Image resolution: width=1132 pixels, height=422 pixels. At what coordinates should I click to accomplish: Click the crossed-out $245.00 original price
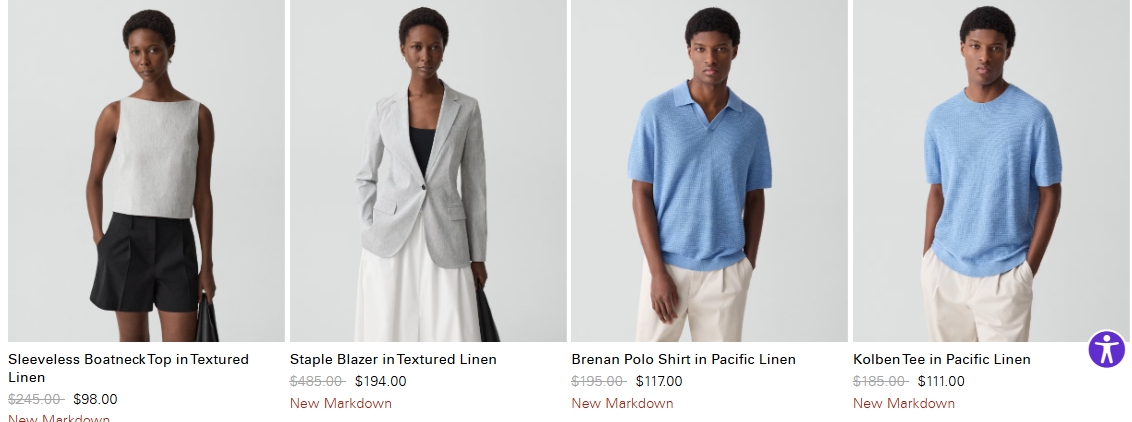pyautogui.click(x=36, y=399)
